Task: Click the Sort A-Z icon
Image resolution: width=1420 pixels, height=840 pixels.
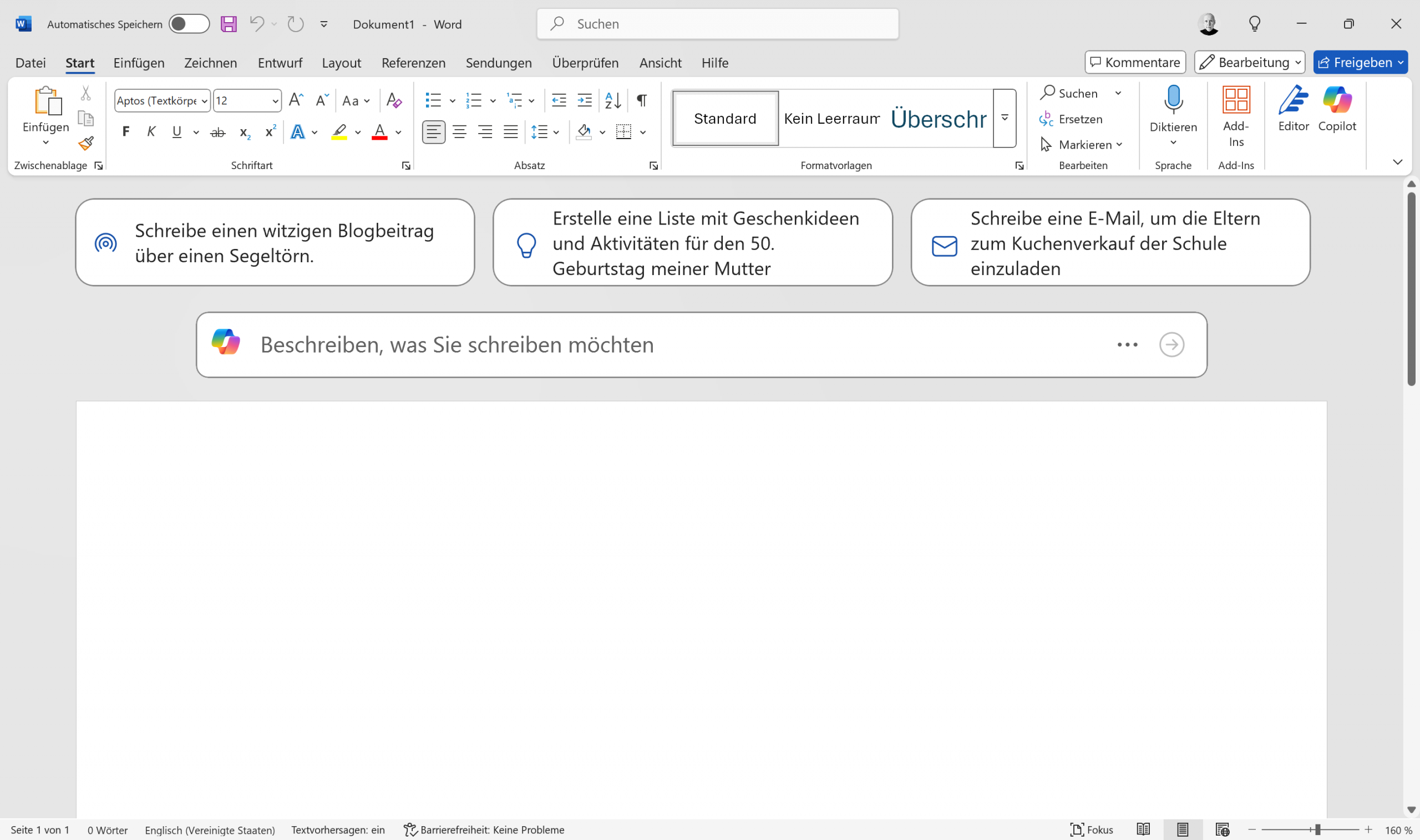Action: 612,101
